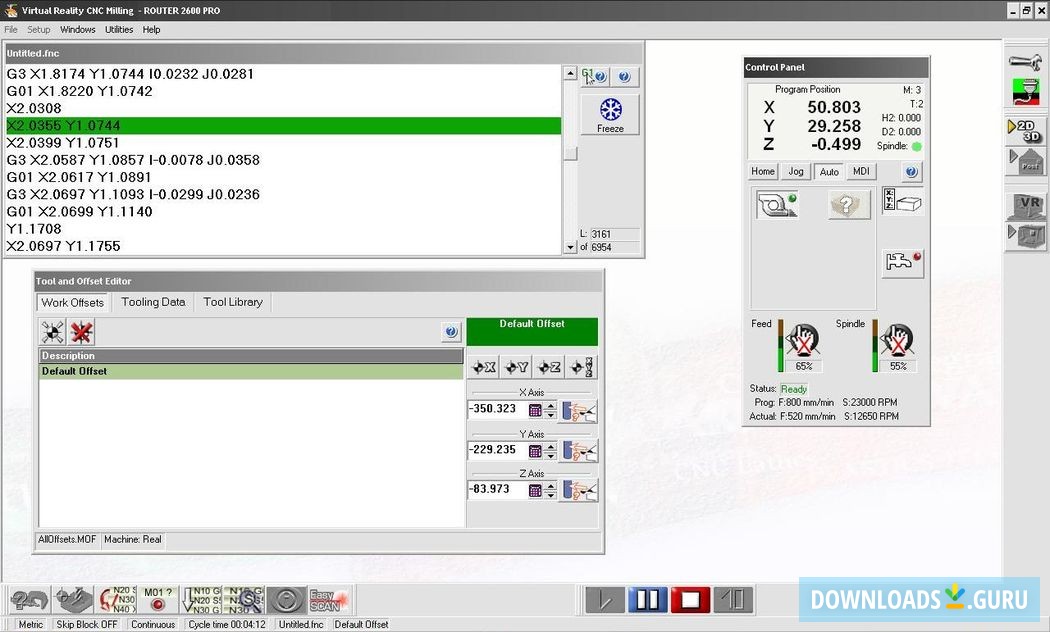This screenshot has height=632, width=1050.
Task: Click Y Axis offset value field
Action: tap(497, 451)
